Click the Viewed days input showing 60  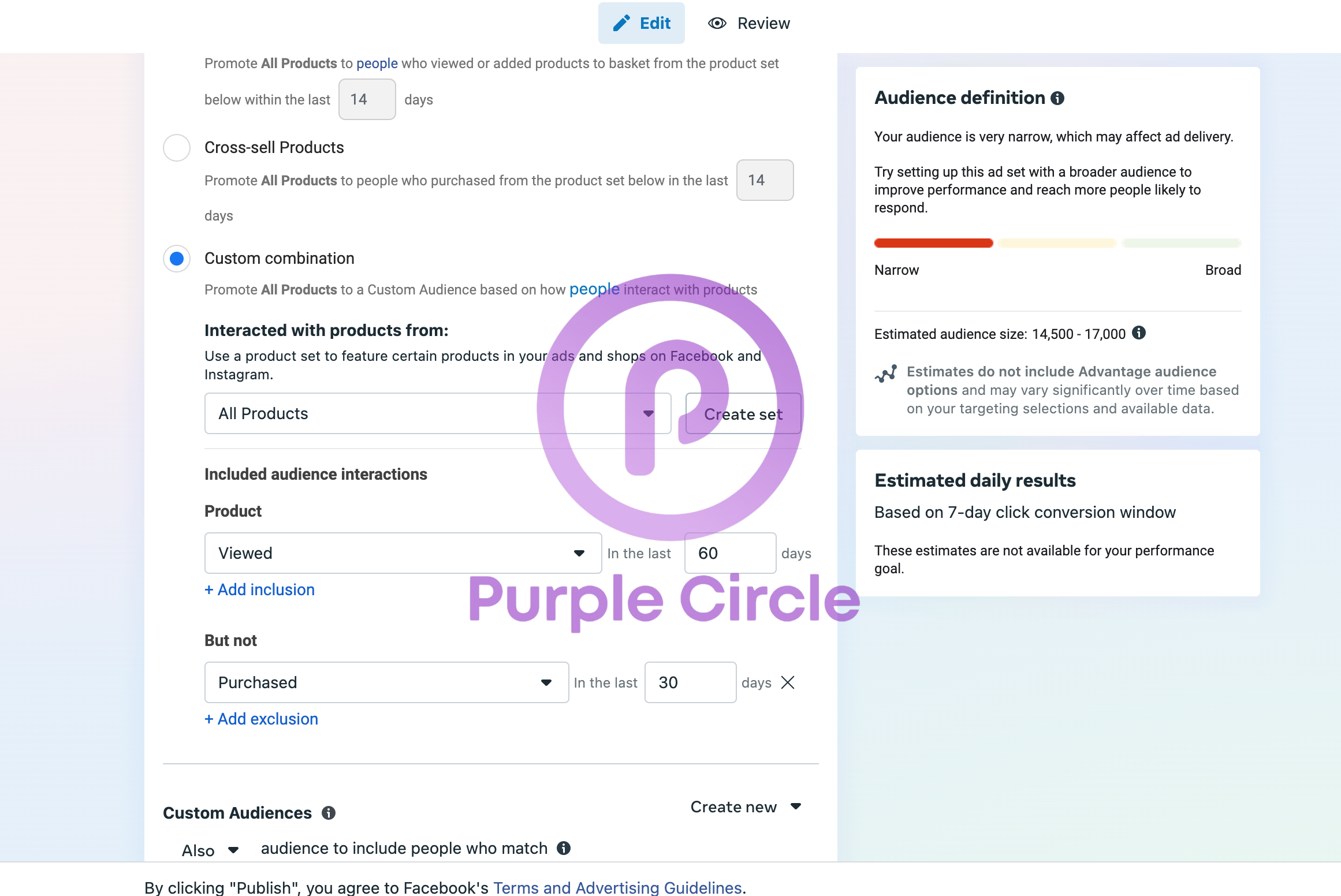pos(729,553)
